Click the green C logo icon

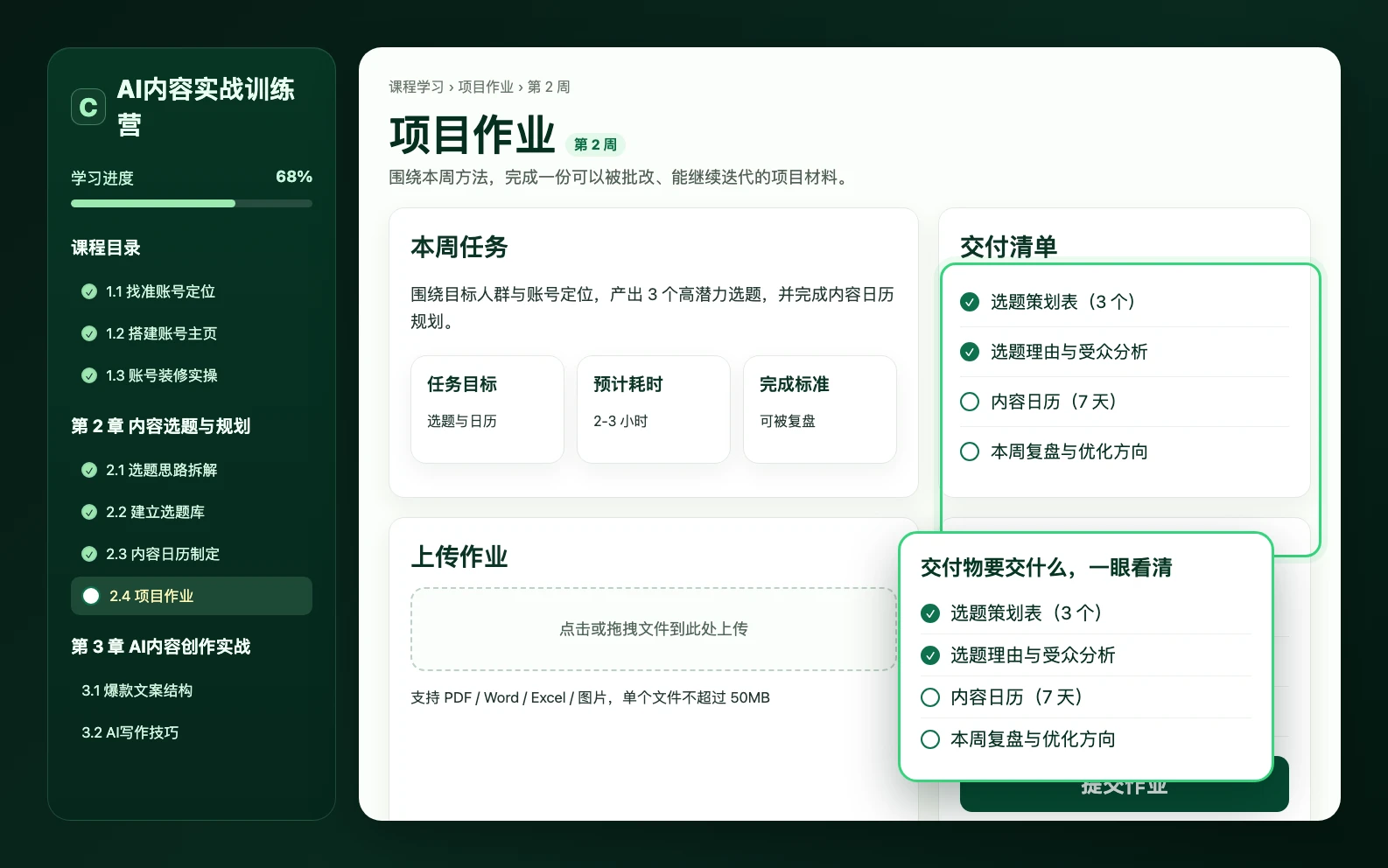[88, 107]
